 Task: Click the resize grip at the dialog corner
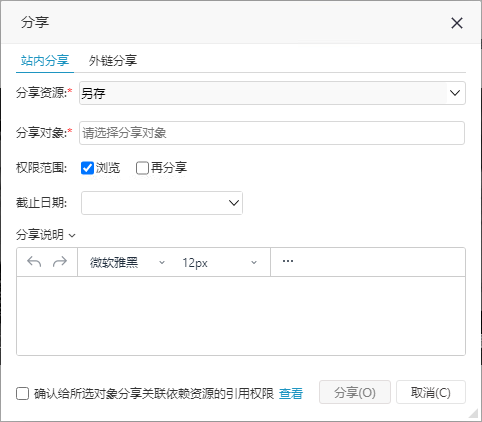tap(473, 414)
